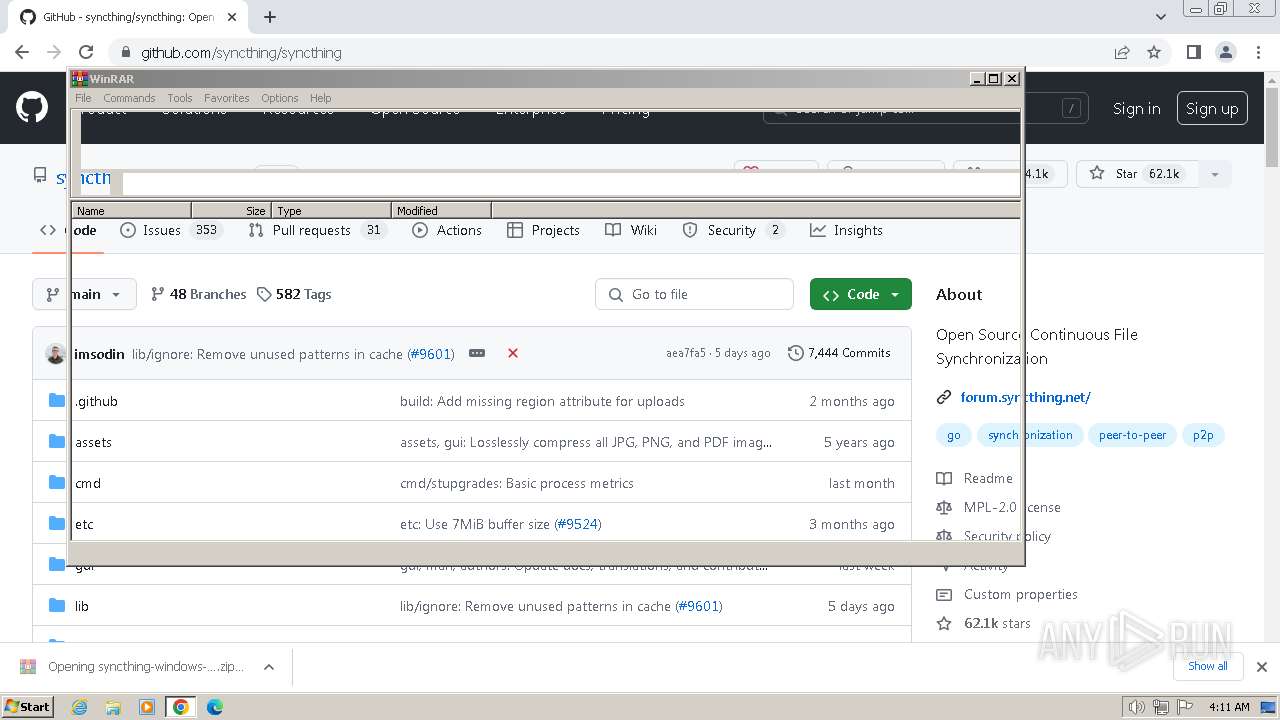Screen dimensions: 1280x720
Task: Open the Security tab
Action: (733, 230)
